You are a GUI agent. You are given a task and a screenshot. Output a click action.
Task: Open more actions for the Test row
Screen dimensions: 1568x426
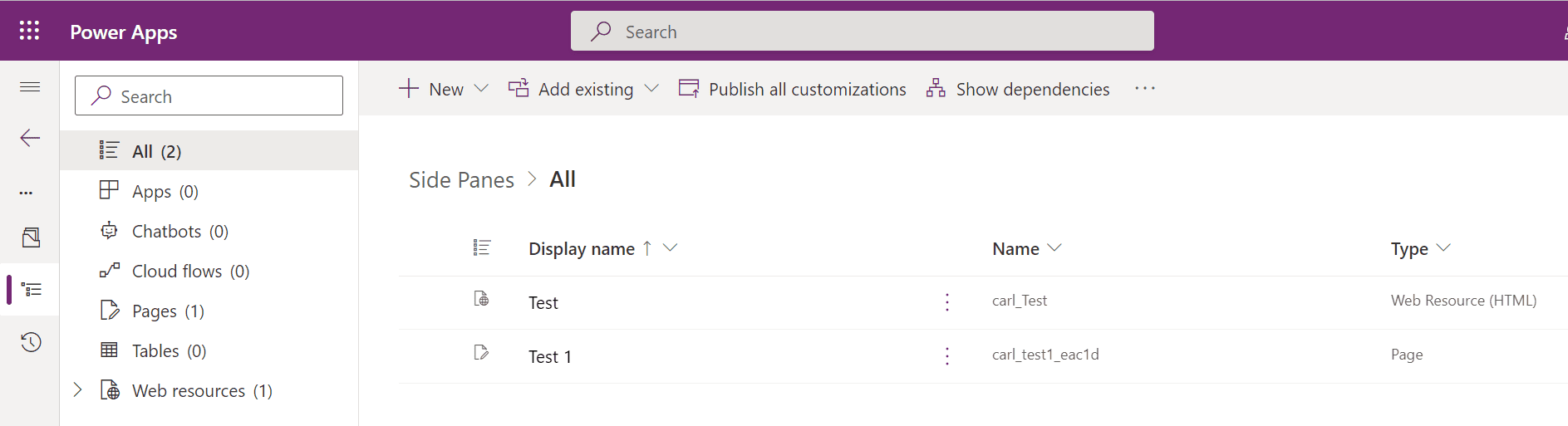click(x=947, y=302)
